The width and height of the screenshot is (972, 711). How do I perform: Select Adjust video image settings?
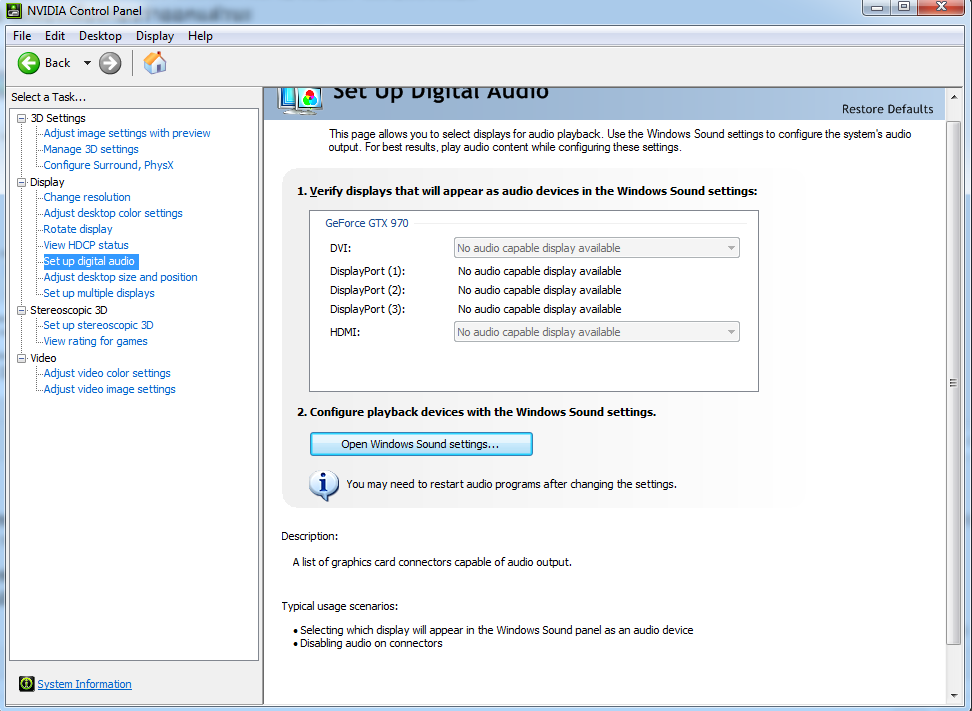[109, 389]
